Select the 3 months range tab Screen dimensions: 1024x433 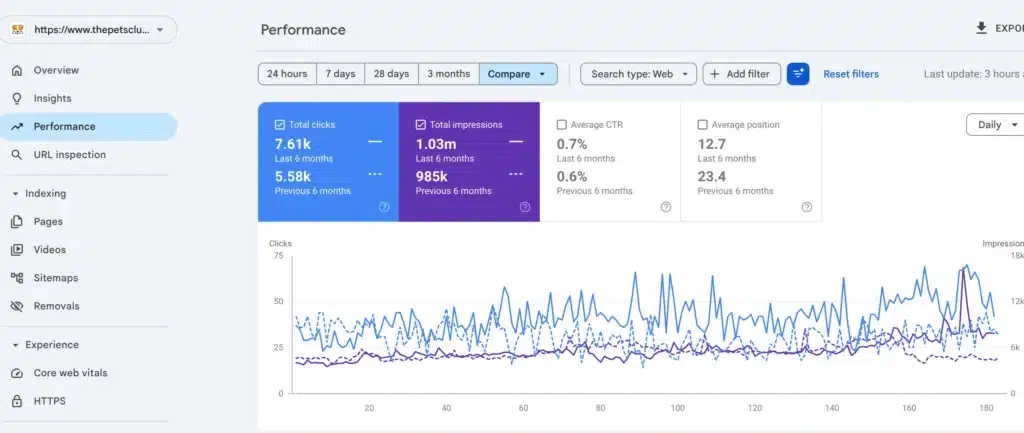click(x=449, y=74)
